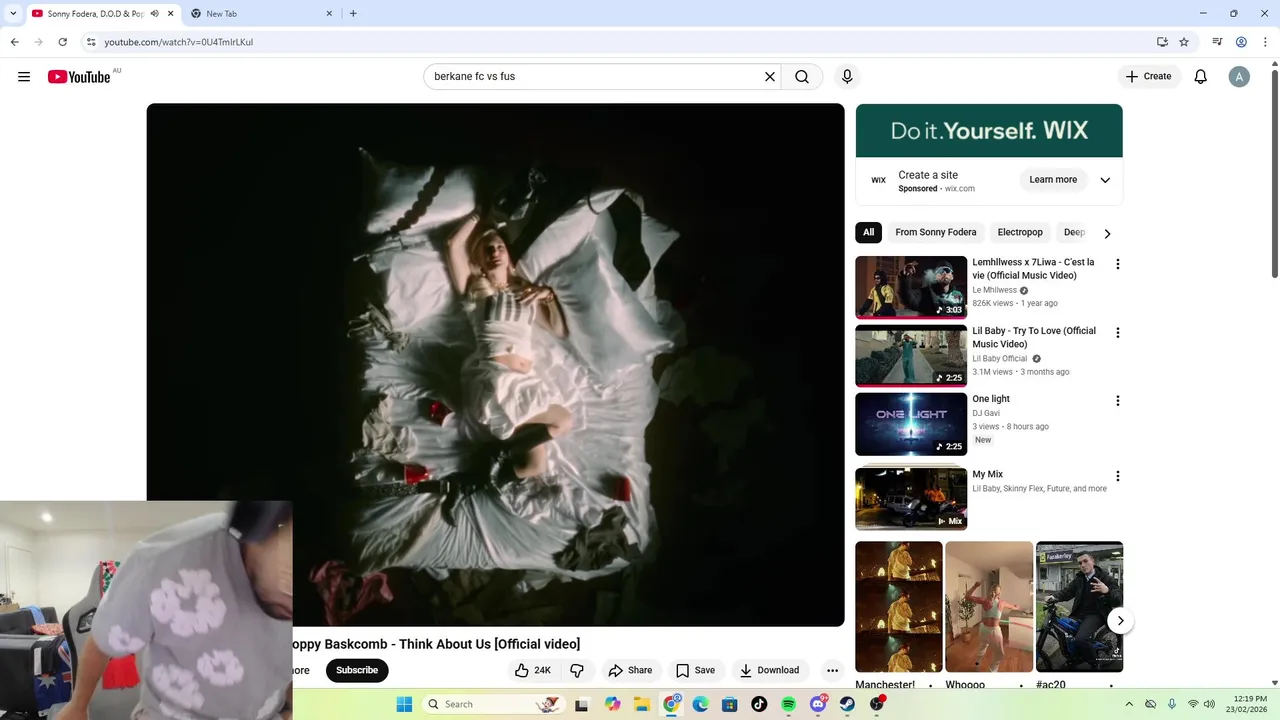This screenshot has width=1280, height=720.
Task: Advance the Shorts shelf with next arrow
Action: [x=1120, y=621]
